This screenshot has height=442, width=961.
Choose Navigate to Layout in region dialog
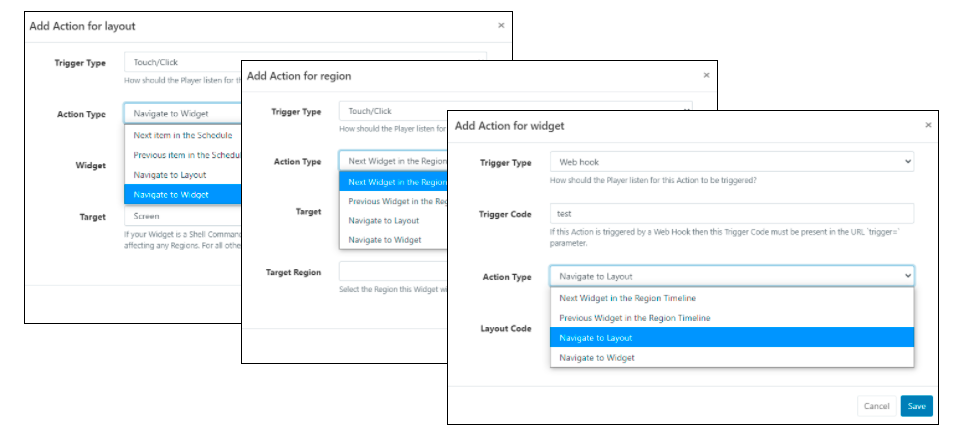393,220
